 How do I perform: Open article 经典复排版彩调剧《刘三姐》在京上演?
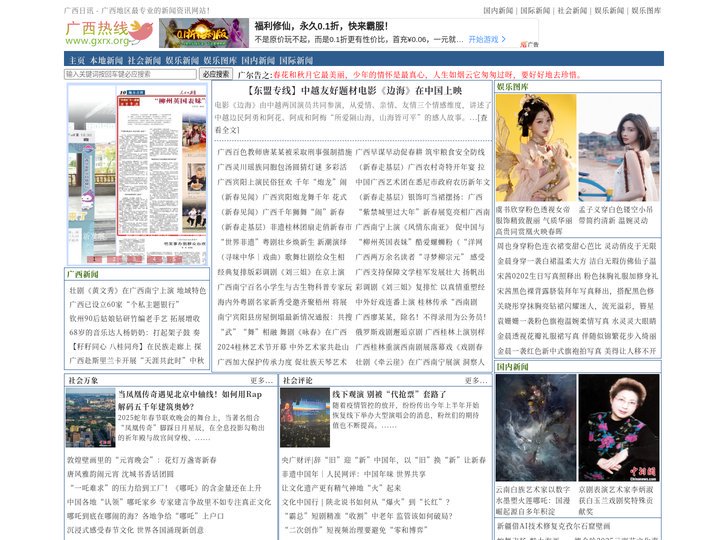click(281, 272)
